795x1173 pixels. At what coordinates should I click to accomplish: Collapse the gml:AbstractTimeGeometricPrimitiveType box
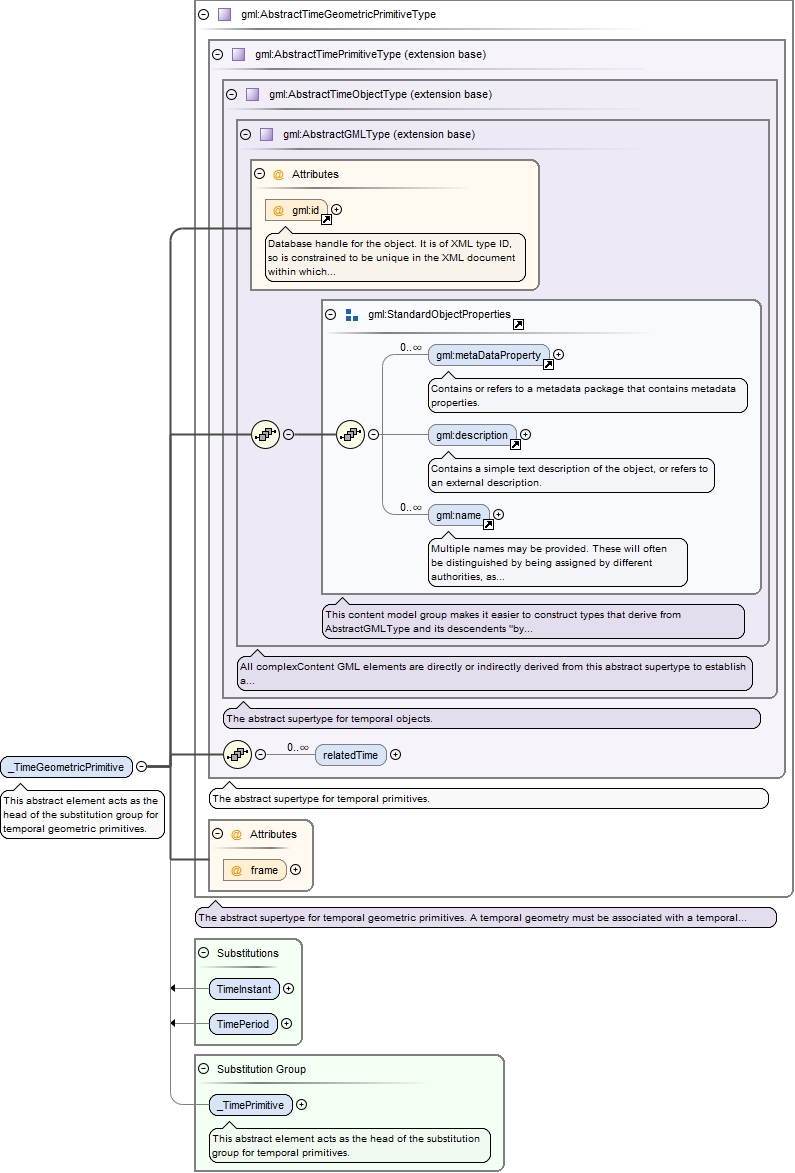pos(203,14)
